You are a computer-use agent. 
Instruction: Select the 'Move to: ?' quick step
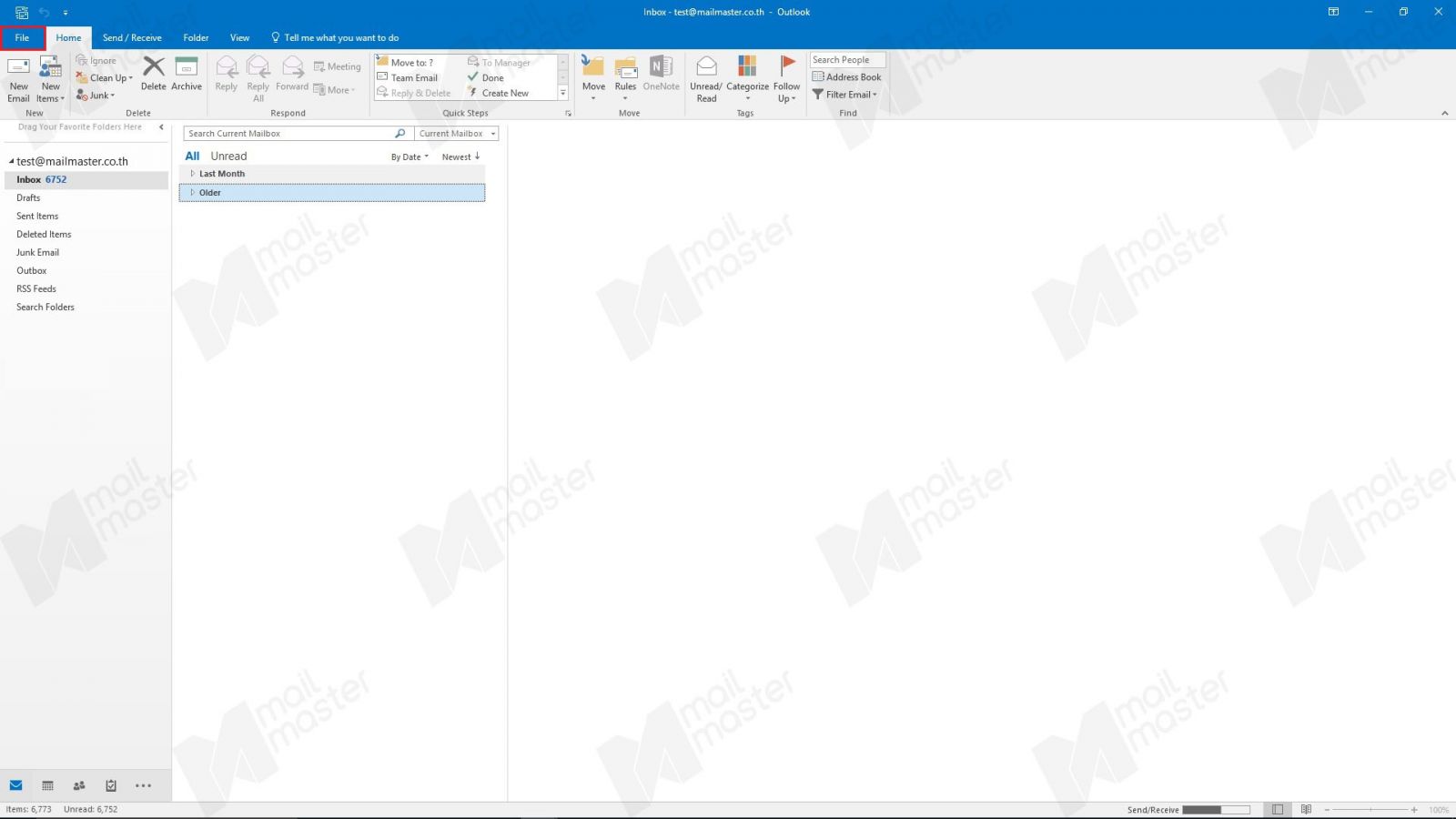coord(406,63)
